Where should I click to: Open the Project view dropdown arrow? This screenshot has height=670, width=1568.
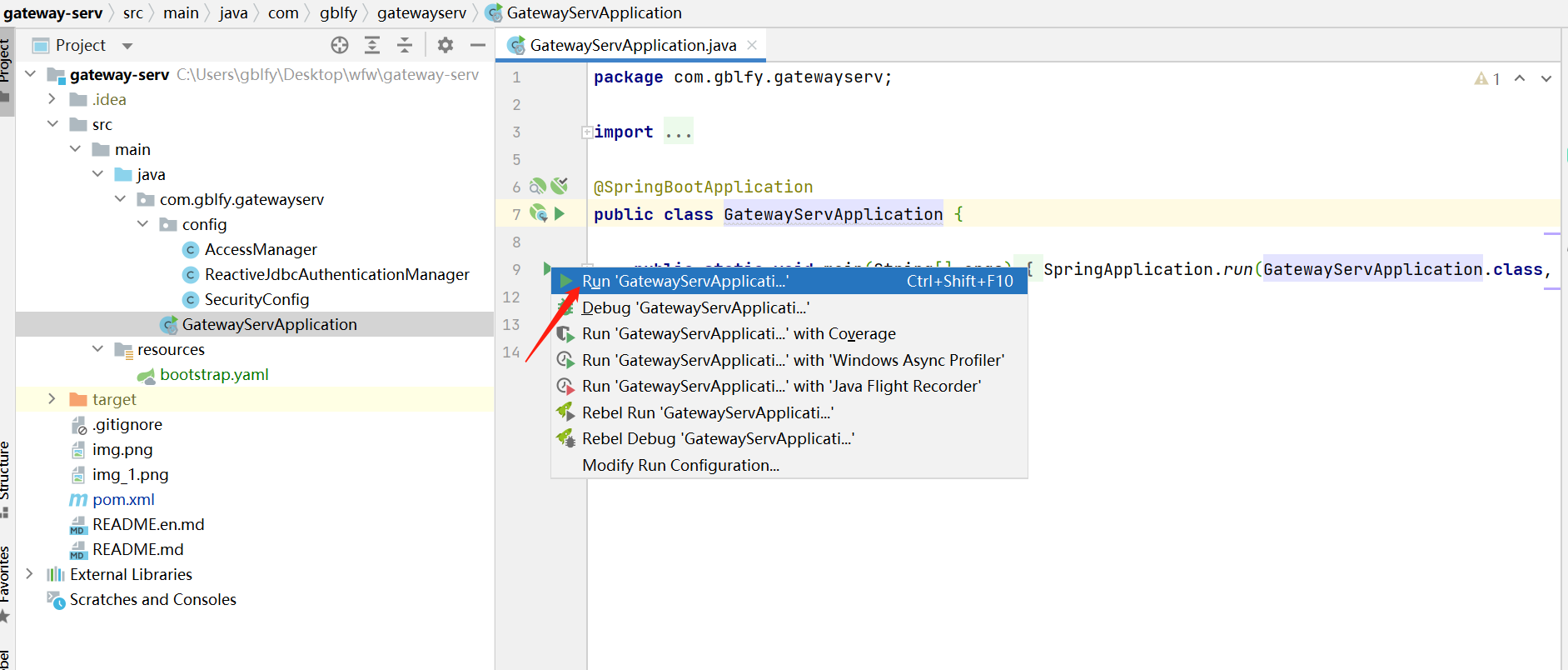(x=127, y=46)
